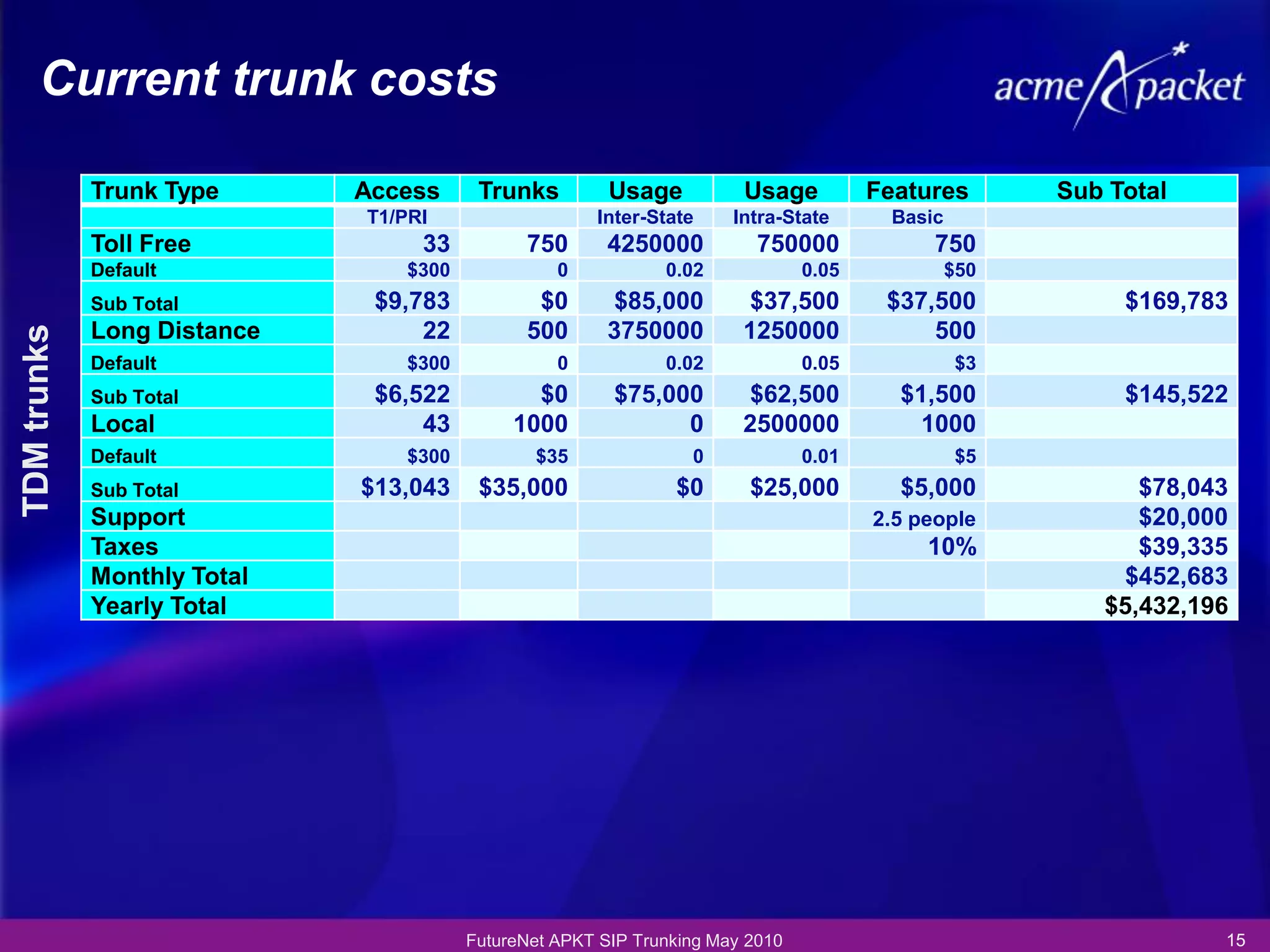
Task: Select the 'Long Distance' row label
Action: pos(208,330)
